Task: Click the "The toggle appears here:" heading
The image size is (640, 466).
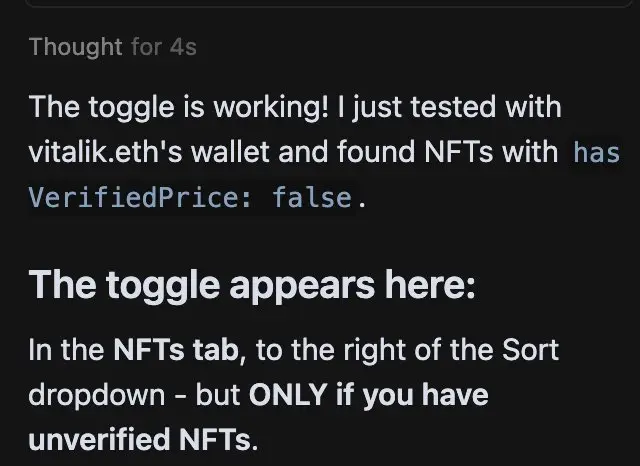Action: click(252, 285)
